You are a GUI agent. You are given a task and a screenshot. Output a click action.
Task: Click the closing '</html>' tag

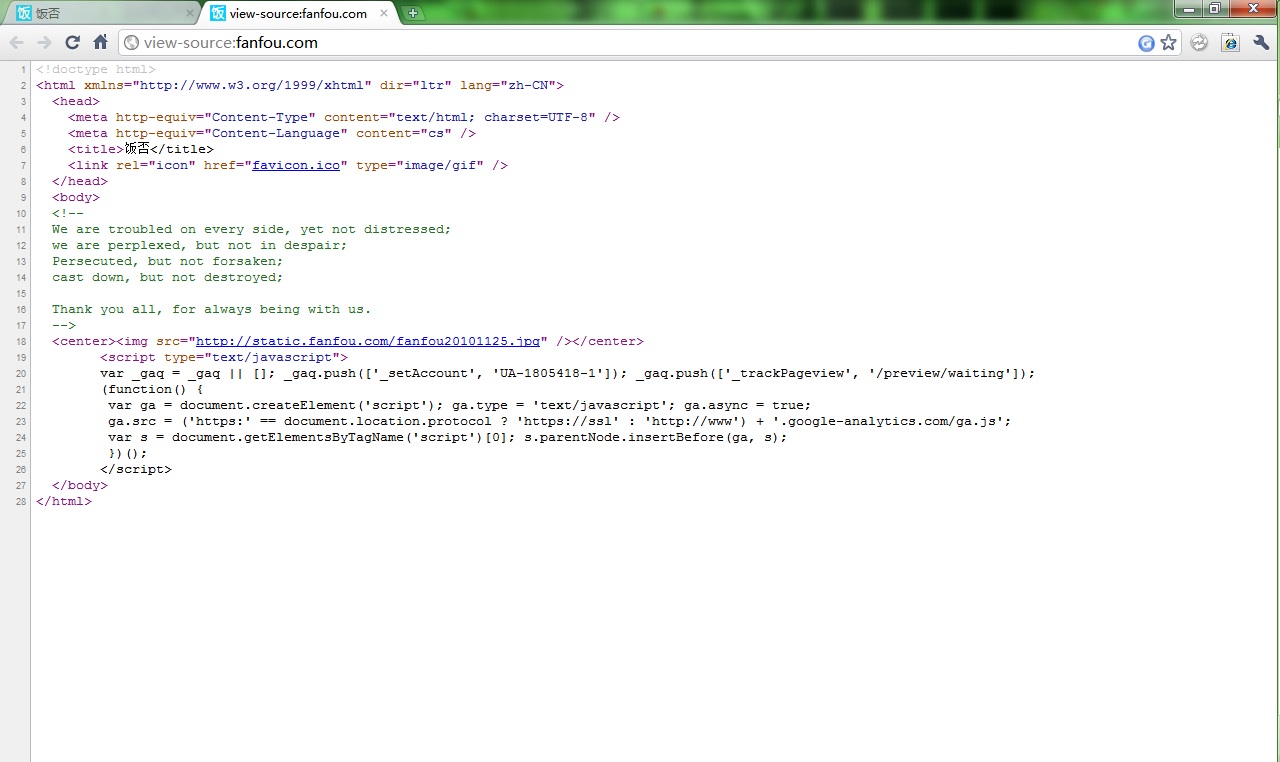(x=64, y=501)
